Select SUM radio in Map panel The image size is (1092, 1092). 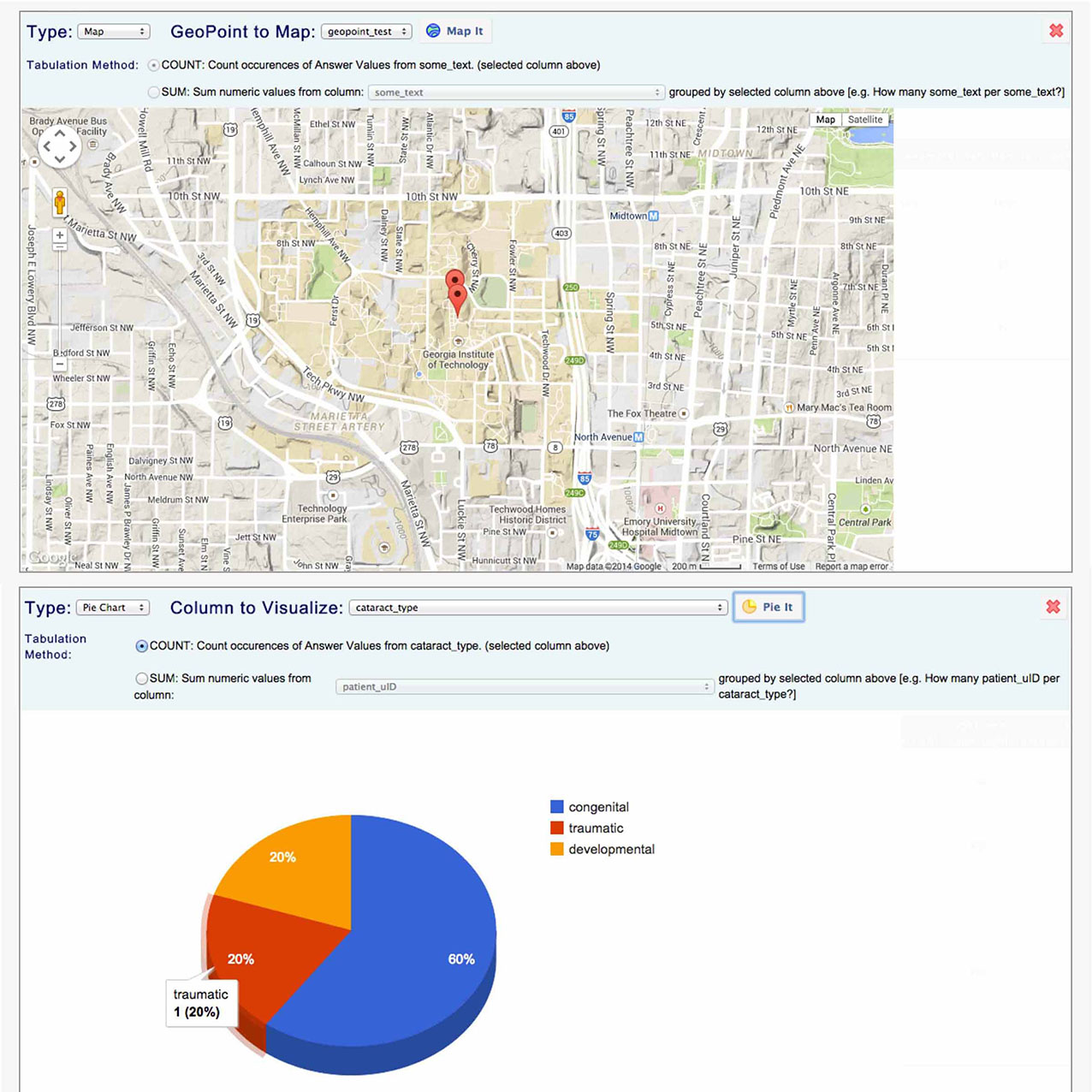(x=154, y=92)
